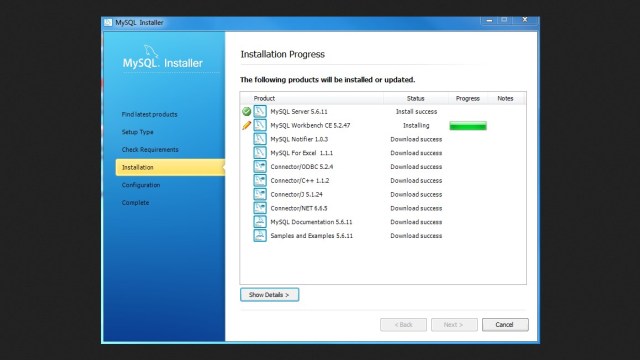Image resolution: width=640 pixels, height=360 pixels.
Task: Click Download success status for Samples and Examples
Action: pos(416,236)
